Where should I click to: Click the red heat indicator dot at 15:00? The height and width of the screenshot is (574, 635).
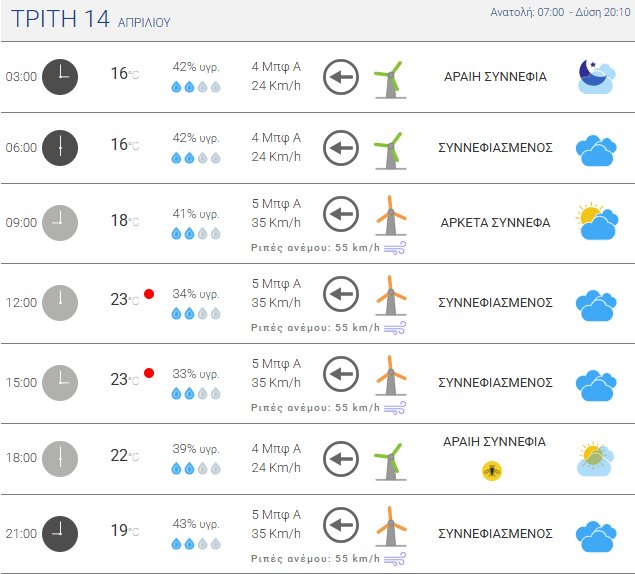149,373
